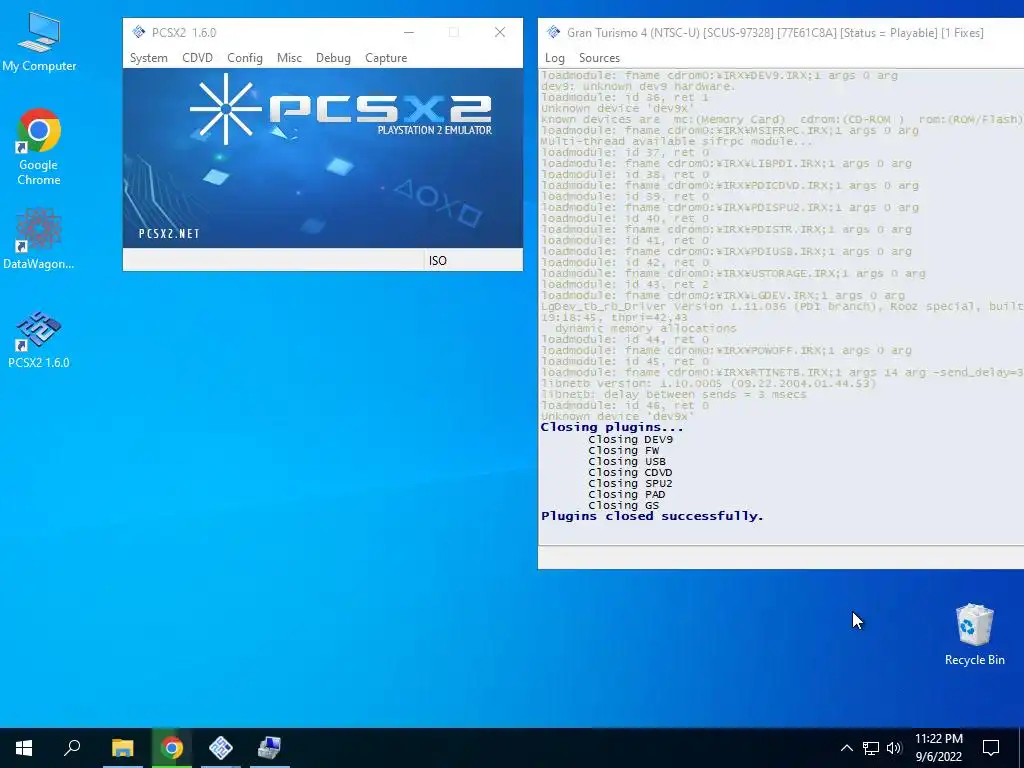1024x768 pixels.
Task: Click the PCSX2 window title icon
Action: pos(138,32)
